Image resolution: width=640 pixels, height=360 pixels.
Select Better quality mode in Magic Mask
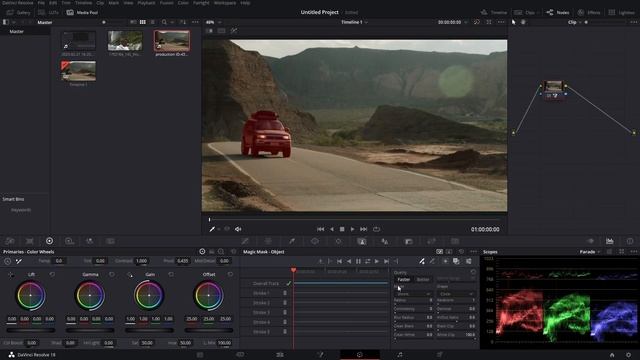(423, 280)
